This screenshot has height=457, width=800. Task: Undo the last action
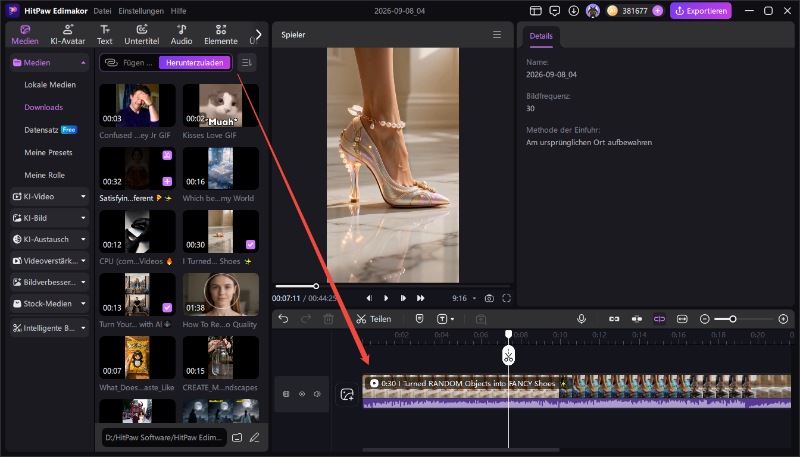tap(283, 319)
